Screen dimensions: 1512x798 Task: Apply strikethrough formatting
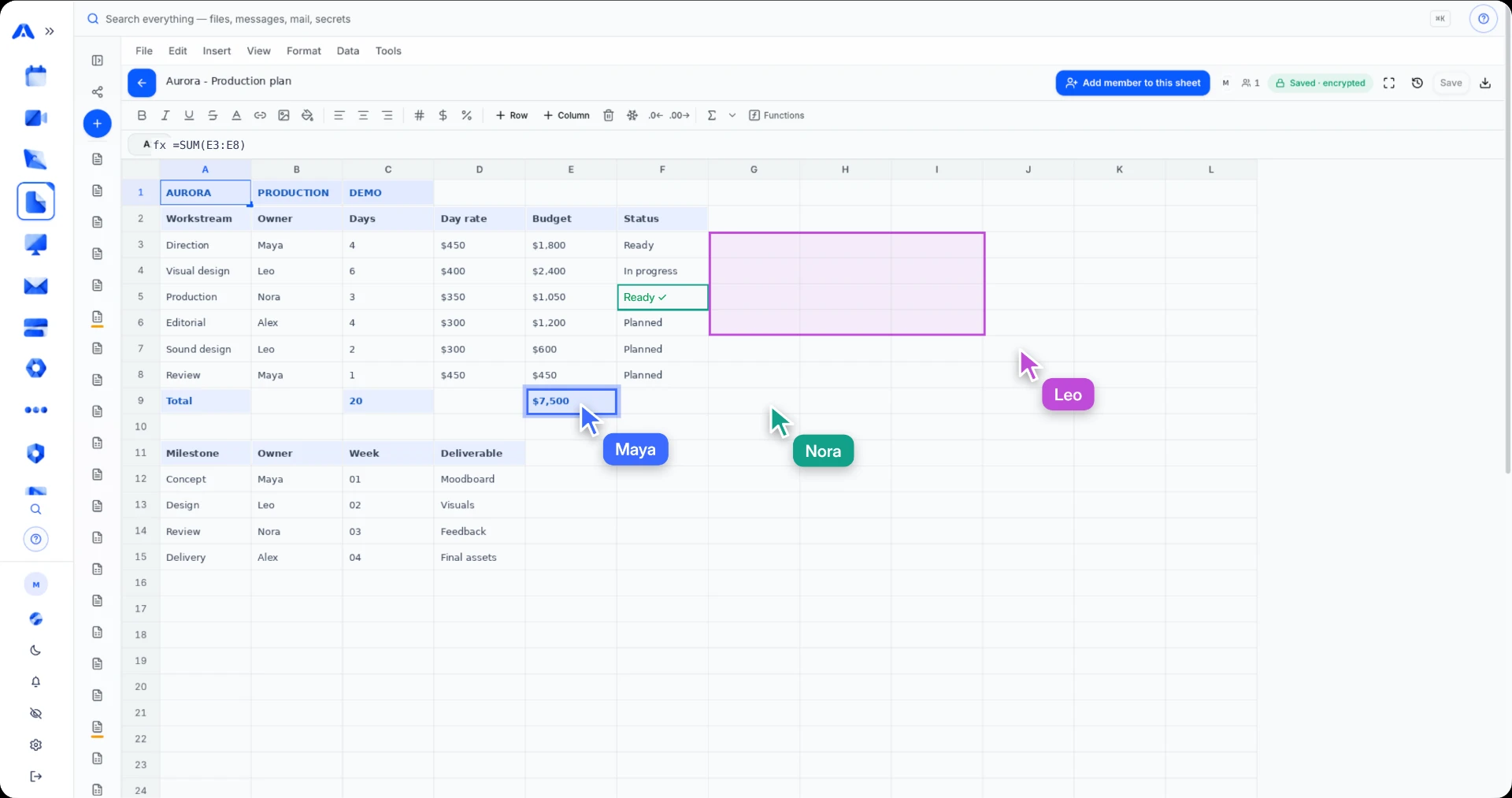tap(213, 116)
